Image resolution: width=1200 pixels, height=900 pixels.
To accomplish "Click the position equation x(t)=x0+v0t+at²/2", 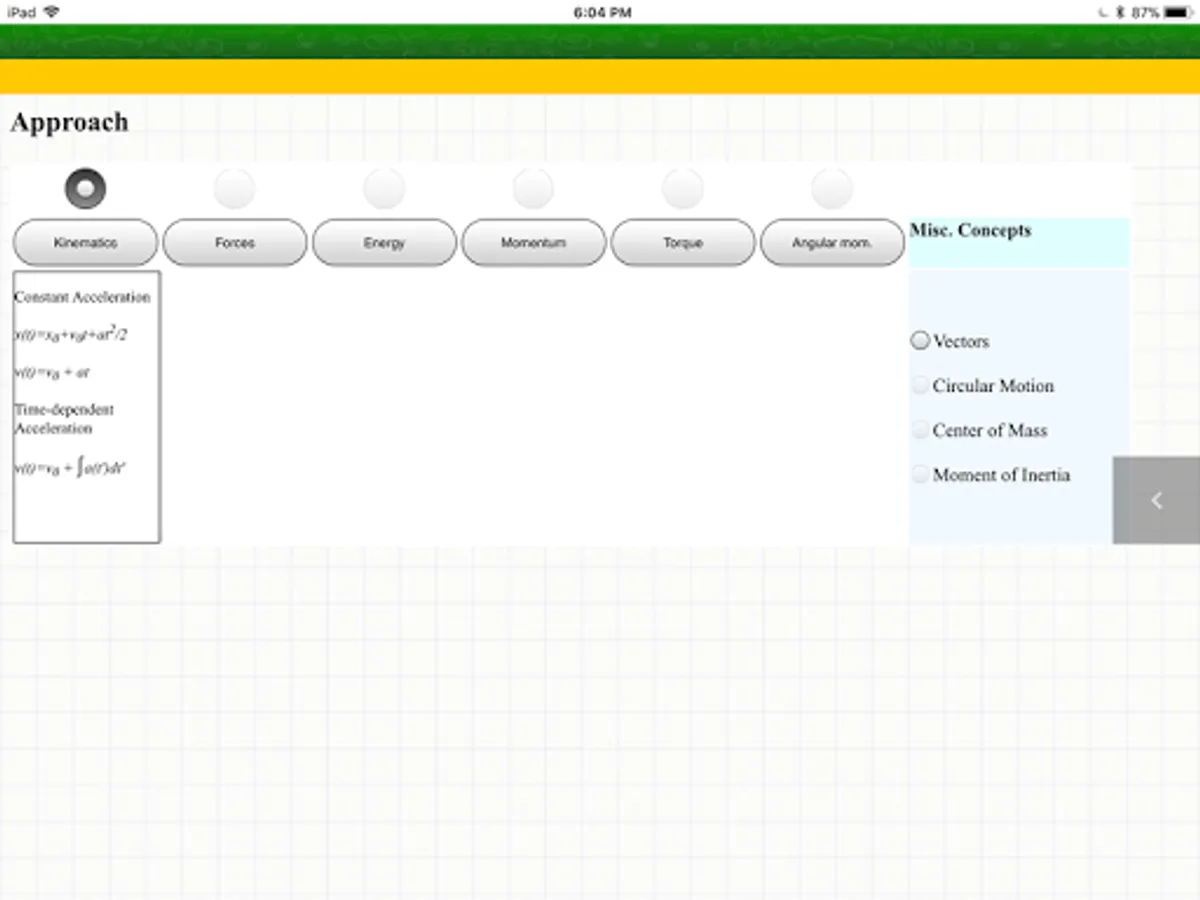I will [x=71, y=334].
